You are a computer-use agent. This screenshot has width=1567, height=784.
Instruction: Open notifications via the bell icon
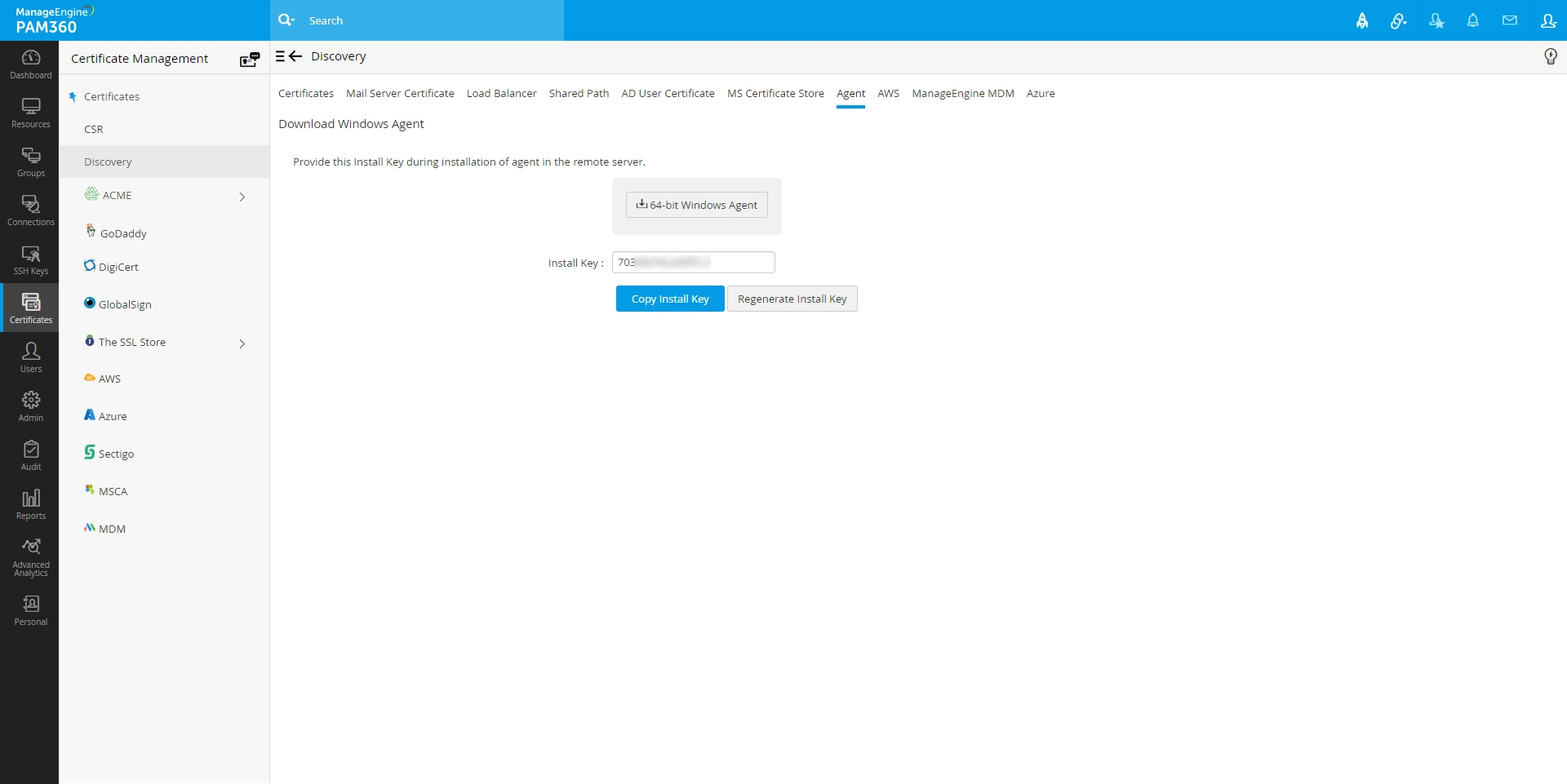coord(1472,20)
